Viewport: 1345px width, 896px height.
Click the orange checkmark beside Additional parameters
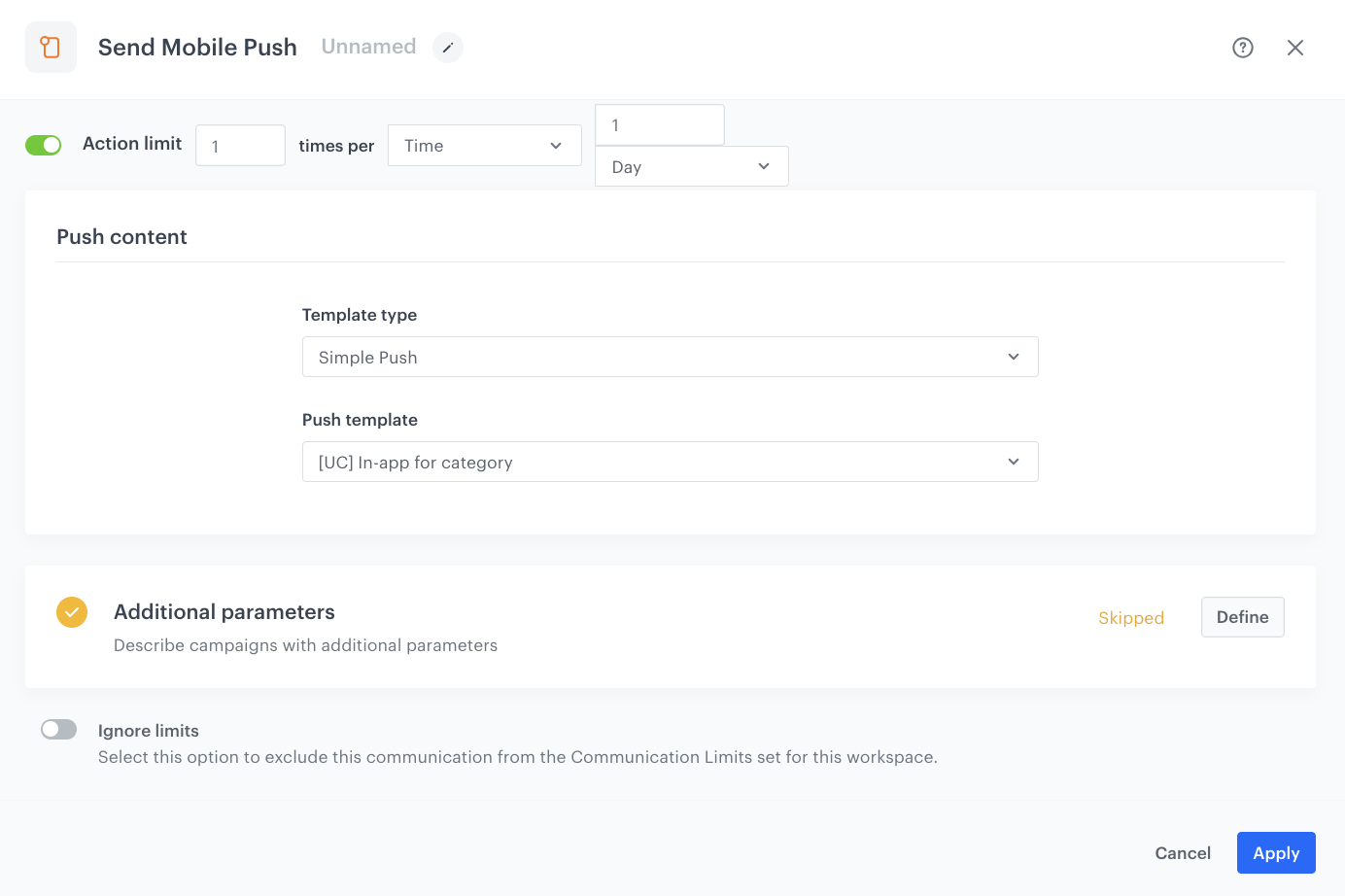pos(71,612)
